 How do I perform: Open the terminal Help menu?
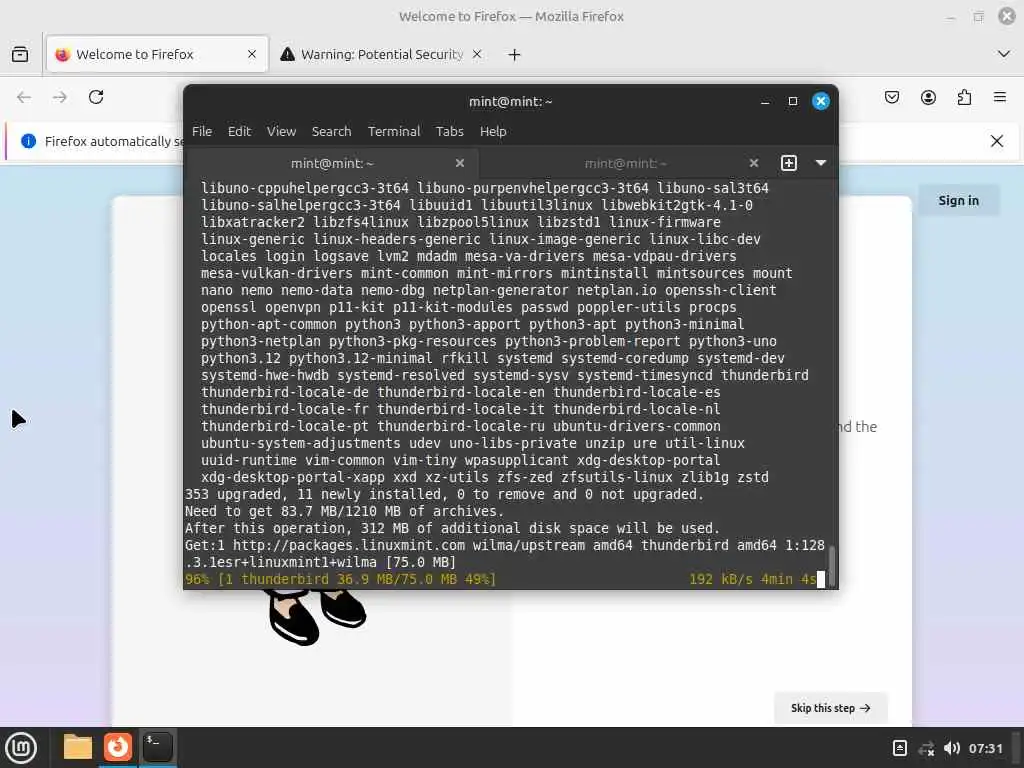pos(493,131)
